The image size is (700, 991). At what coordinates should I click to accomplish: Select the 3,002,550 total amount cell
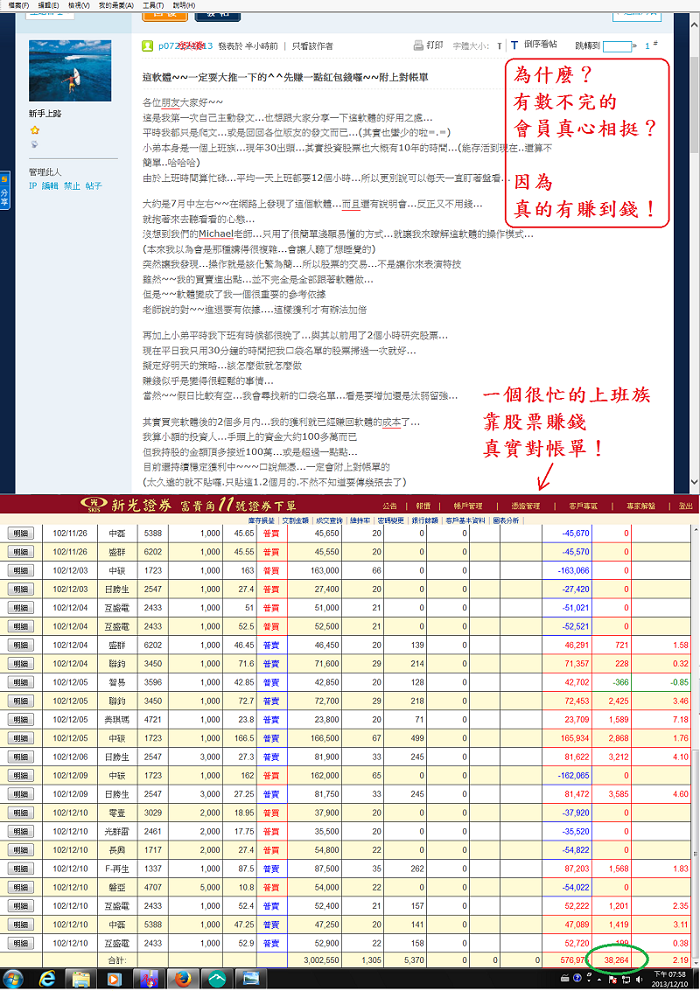(315, 959)
